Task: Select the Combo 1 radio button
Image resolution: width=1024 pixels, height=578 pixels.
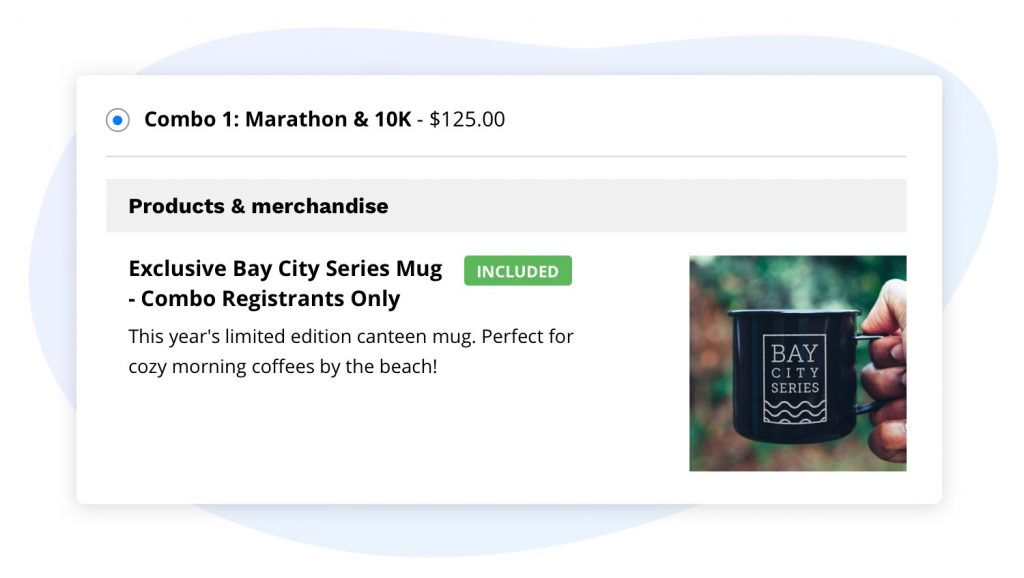Action: 118,120
